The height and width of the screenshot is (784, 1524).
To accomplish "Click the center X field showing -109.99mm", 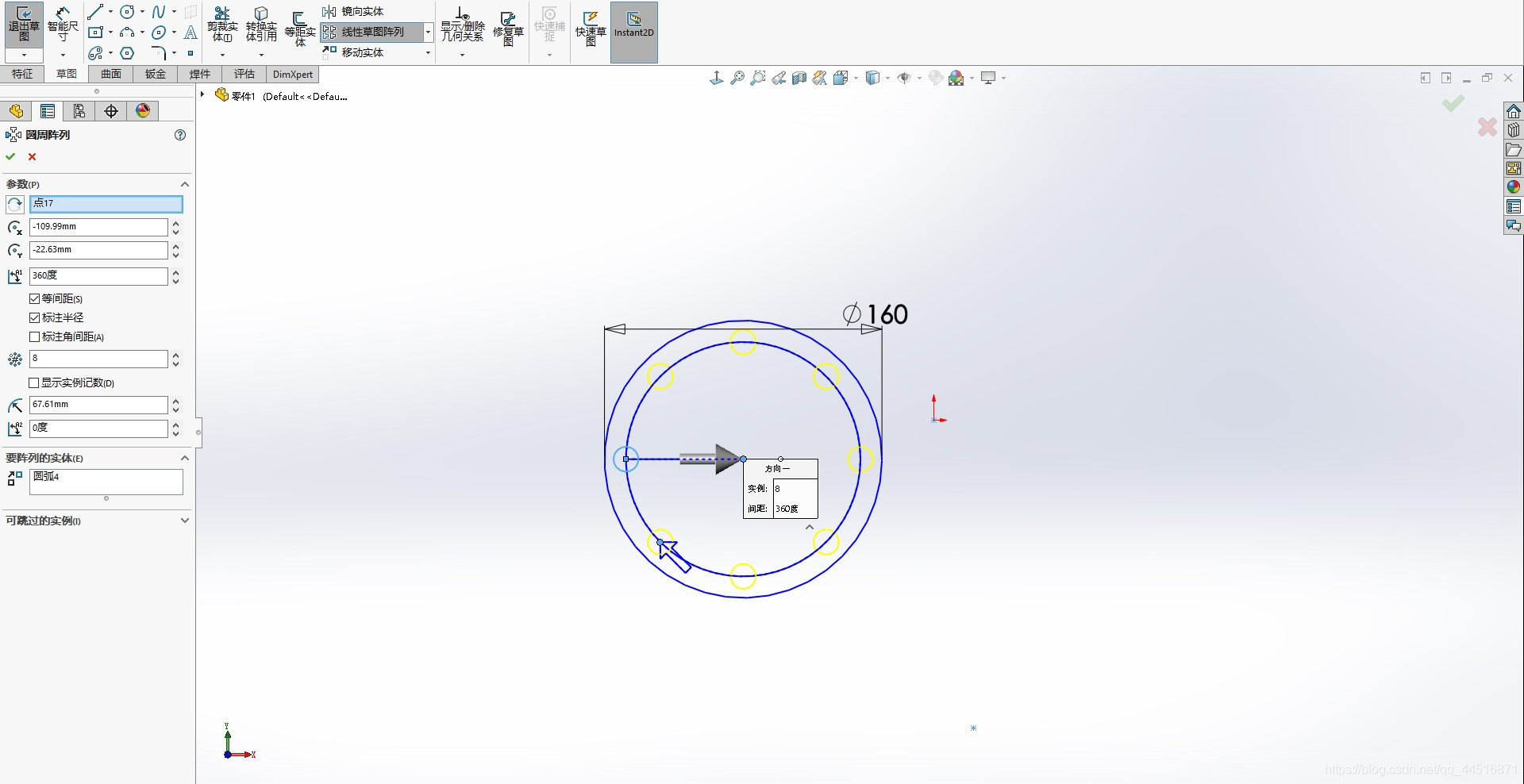I will click(x=98, y=227).
